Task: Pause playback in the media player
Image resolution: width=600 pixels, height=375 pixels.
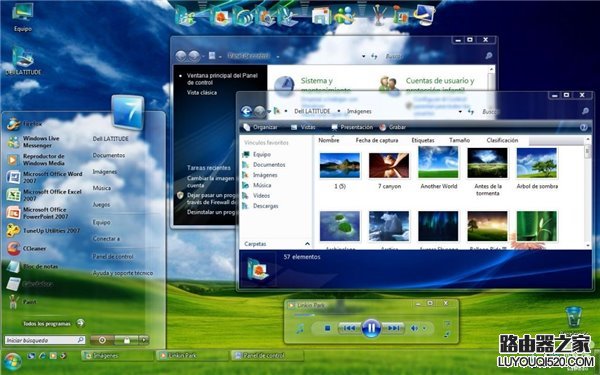Action: coord(371,328)
